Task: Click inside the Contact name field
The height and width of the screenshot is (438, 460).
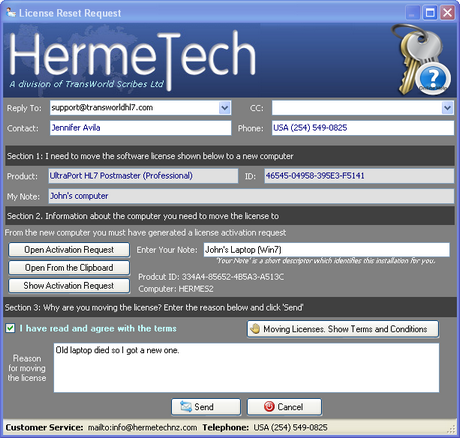Action: pos(140,128)
